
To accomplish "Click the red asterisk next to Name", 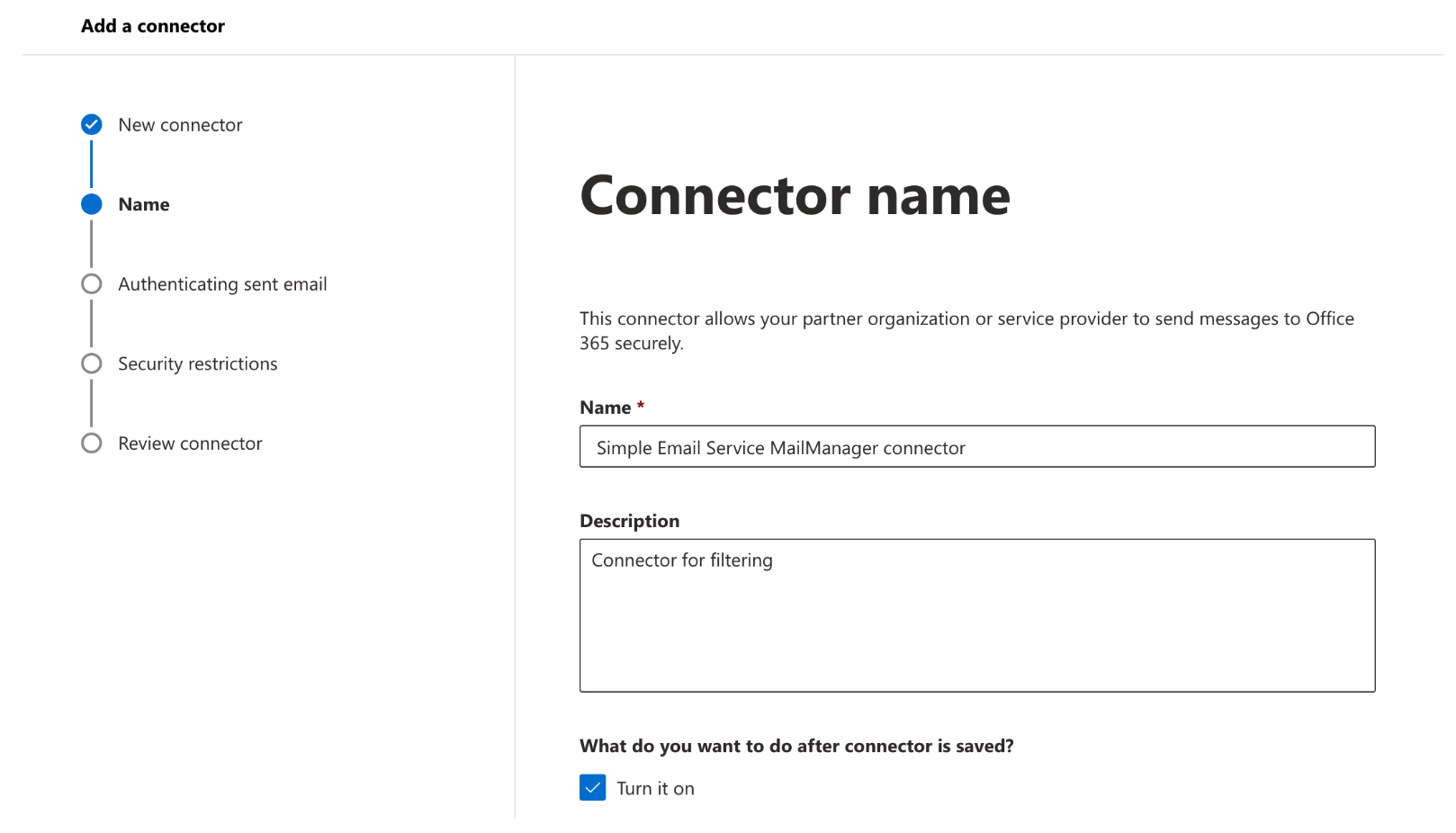I will click(x=640, y=407).
